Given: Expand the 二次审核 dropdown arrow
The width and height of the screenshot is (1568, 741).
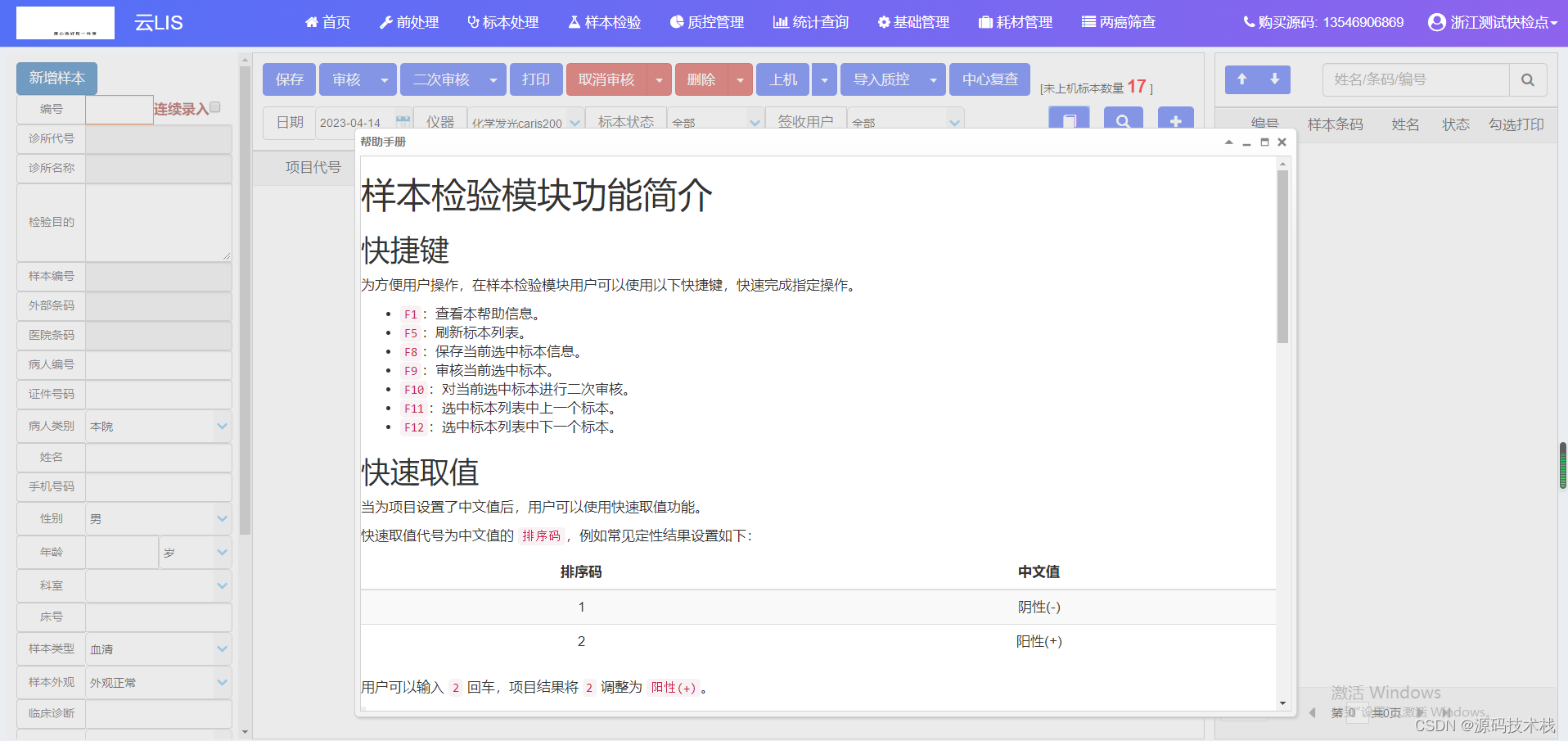Looking at the screenshot, I should click(x=493, y=79).
